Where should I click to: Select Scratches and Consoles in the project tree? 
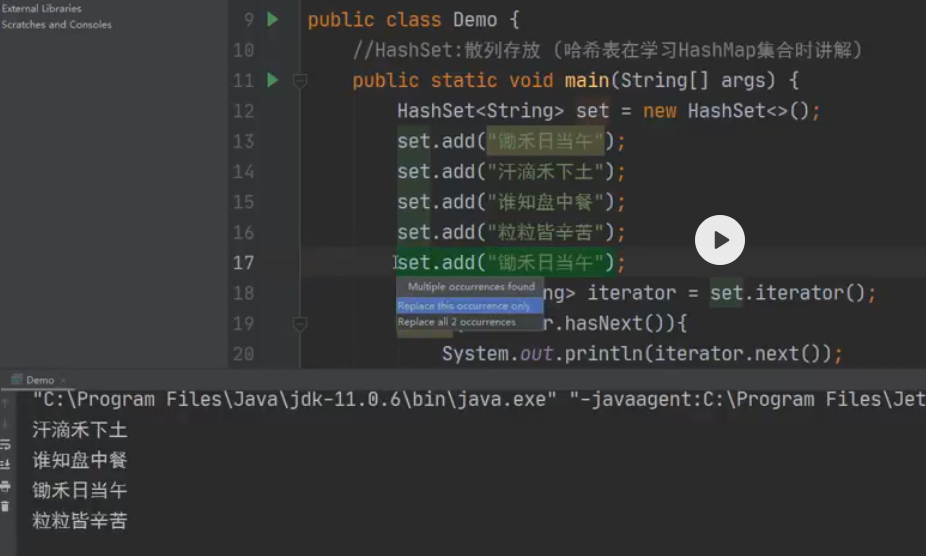(x=56, y=24)
